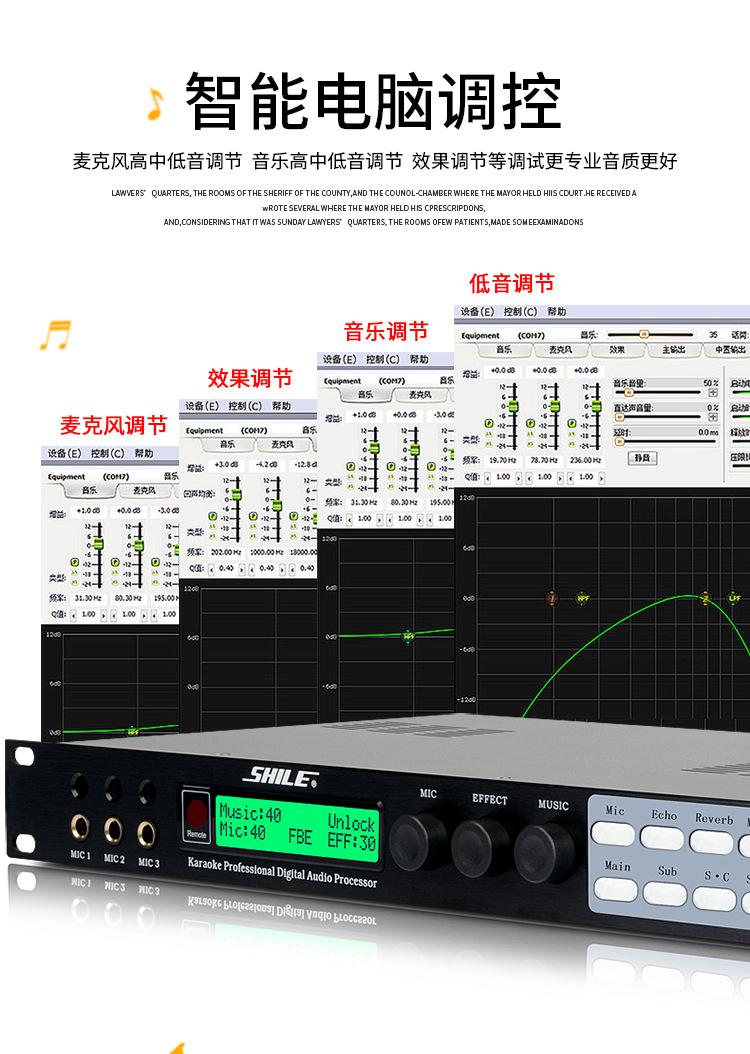Click the MIC 1 input jack
Viewport: 750px width, 1054px height.
point(80,827)
